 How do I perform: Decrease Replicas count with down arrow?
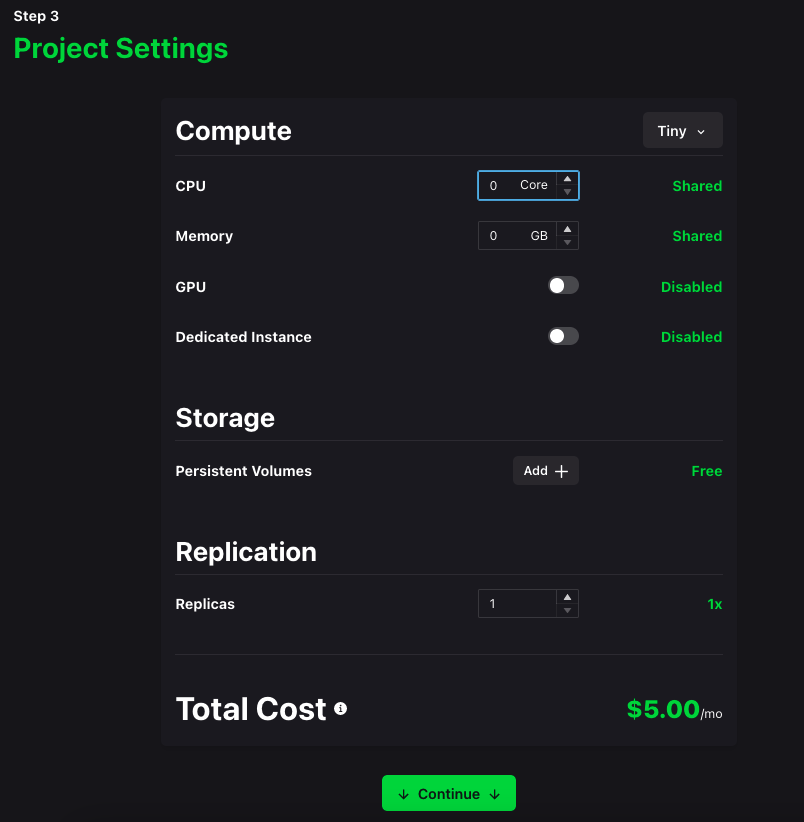coord(567,610)
